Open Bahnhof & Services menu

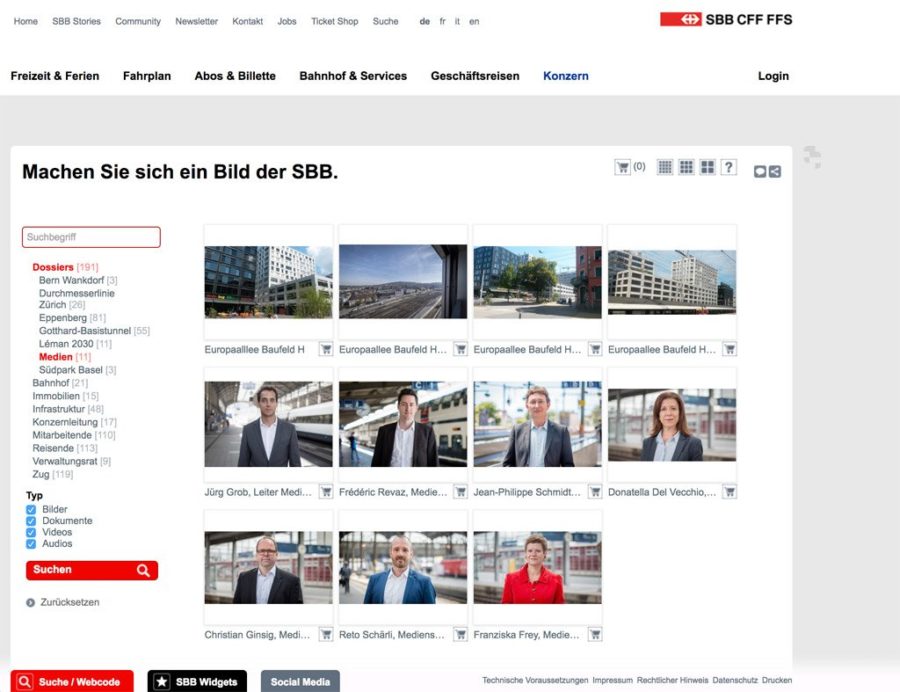click(x=353, y=76)
